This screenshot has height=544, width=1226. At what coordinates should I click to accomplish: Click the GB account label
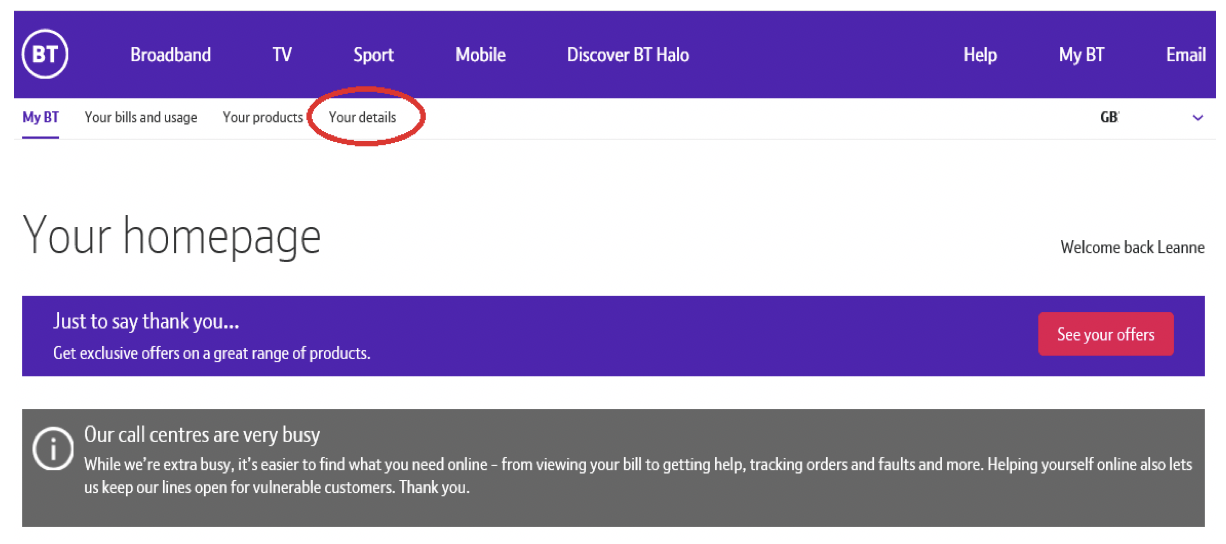[x=1109, y=118]
